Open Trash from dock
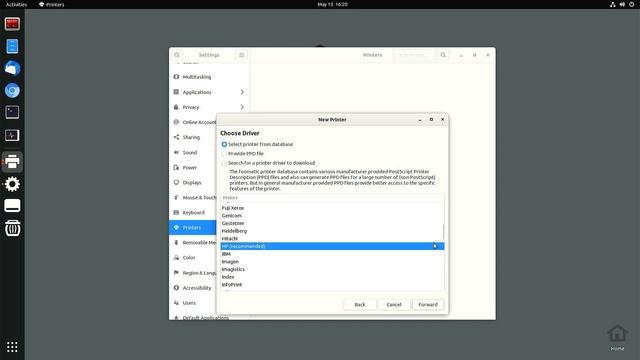 pyautogui.click(x=12, y=228)
